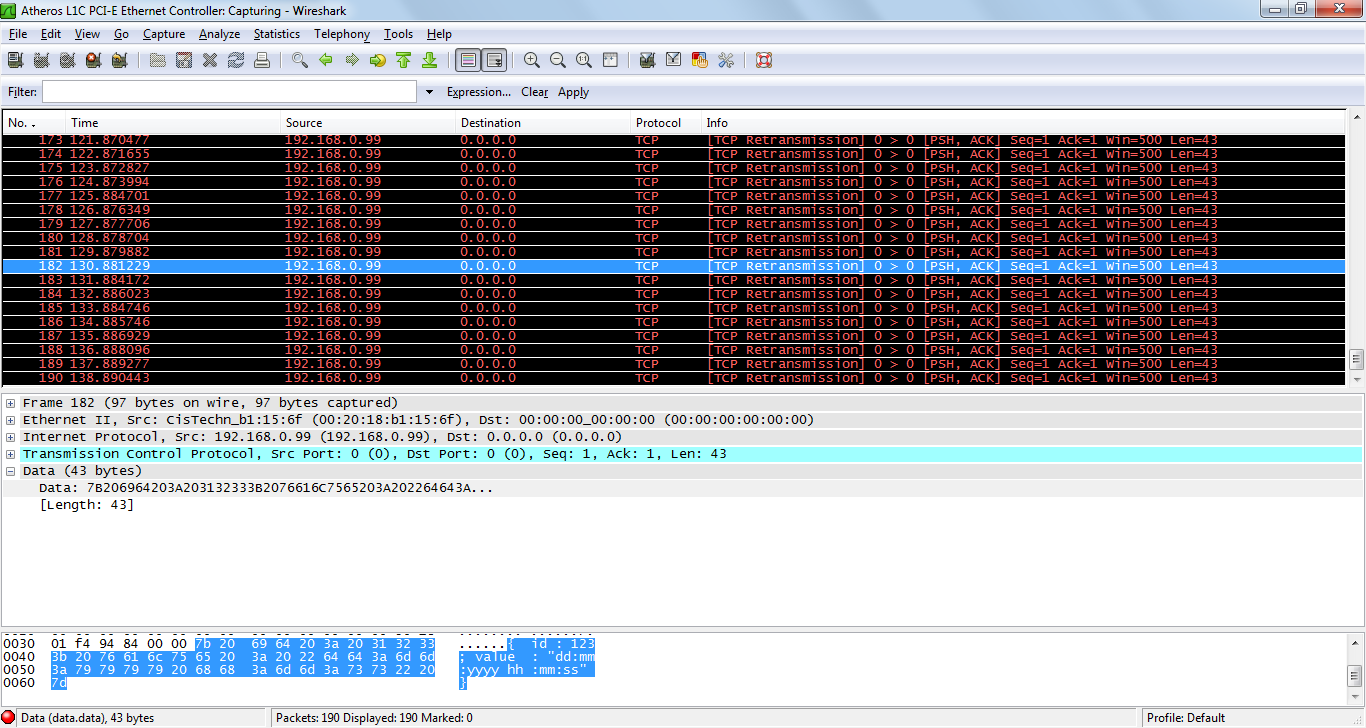Zoom in toolbar icon
This screenshot has height=728, width=1366.
[x=532, y=60]
